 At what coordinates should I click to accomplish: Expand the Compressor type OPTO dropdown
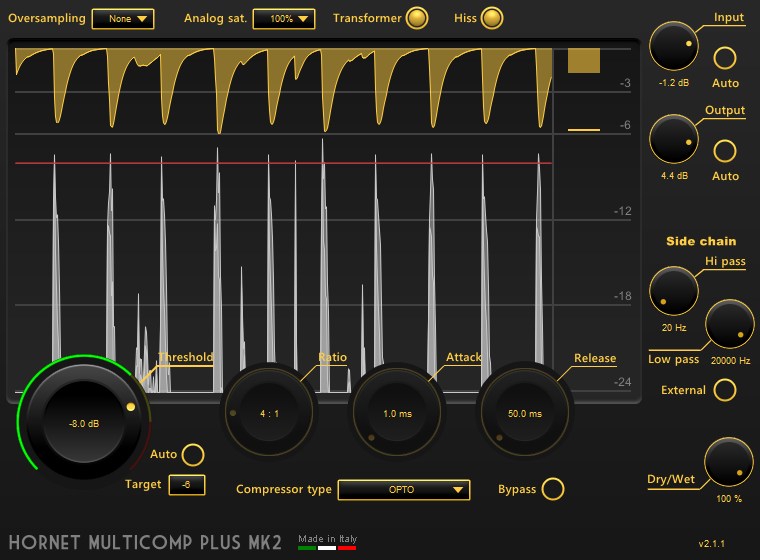pos(403,490)
